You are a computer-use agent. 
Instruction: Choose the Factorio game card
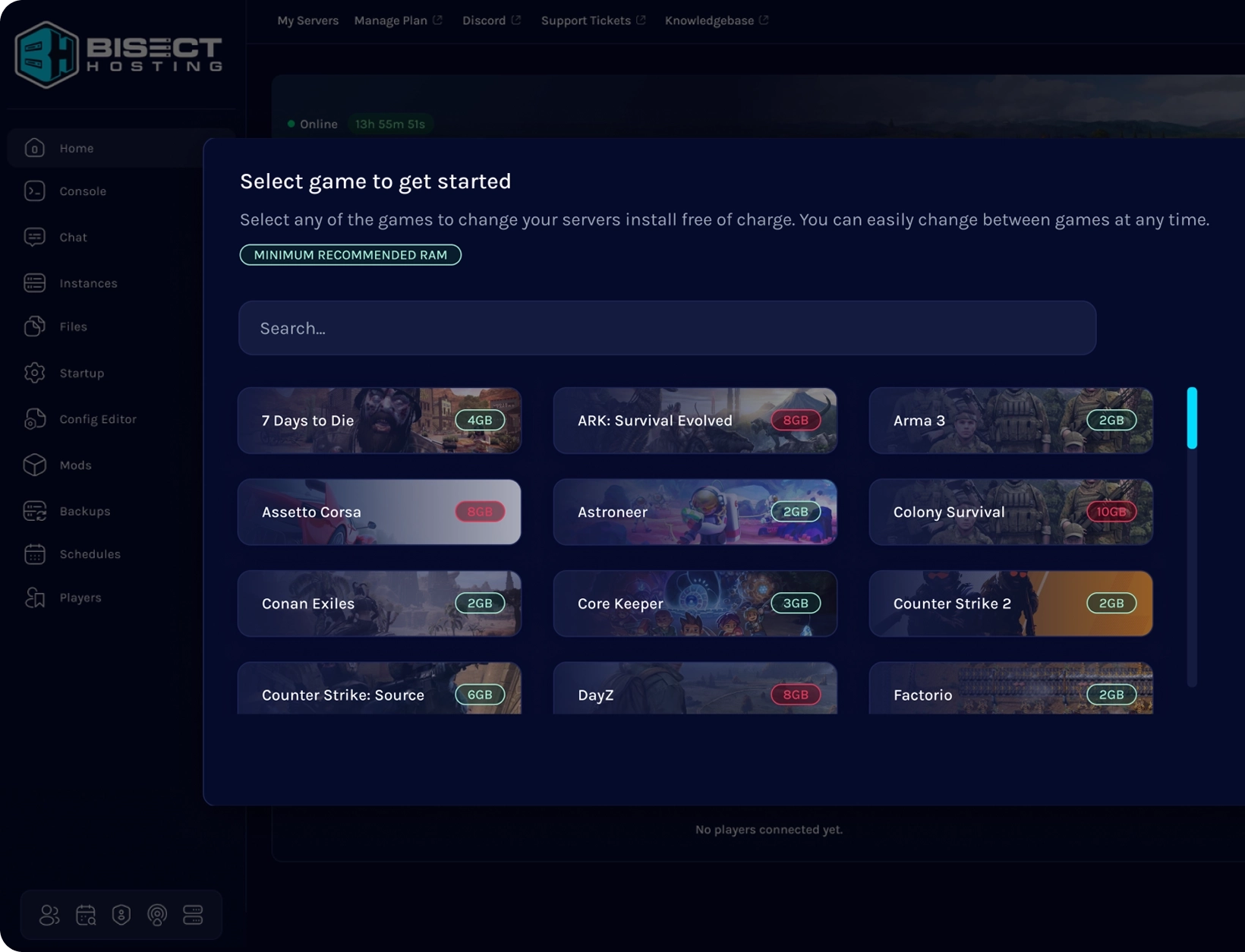pyautogui.click(x=1011, y=689)
